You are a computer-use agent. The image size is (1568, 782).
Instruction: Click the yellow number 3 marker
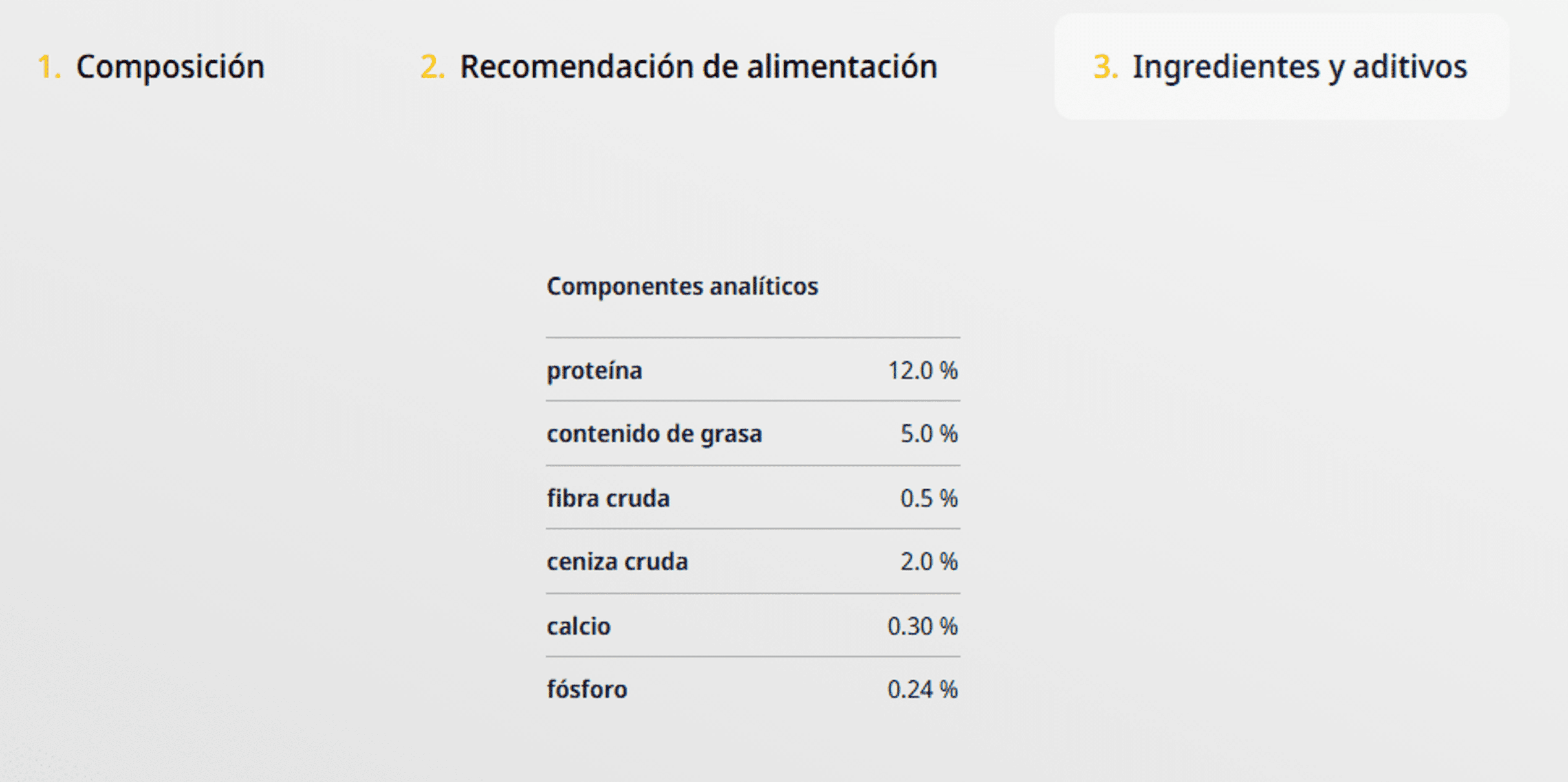1106,67
